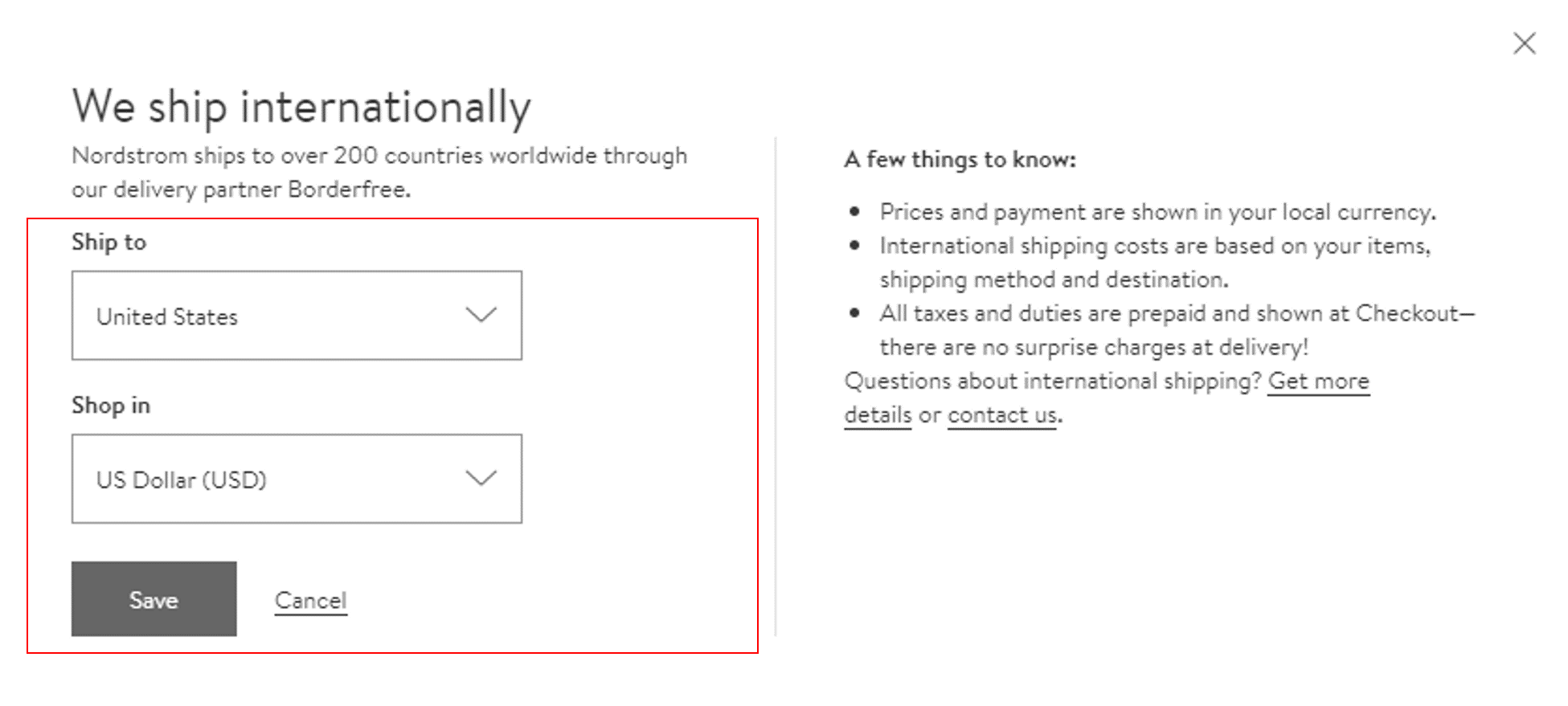This screenshot has height=706, width=1568.
Task: Open the Get more details link
Action: pyautogui.click(x=1318, y=381)
